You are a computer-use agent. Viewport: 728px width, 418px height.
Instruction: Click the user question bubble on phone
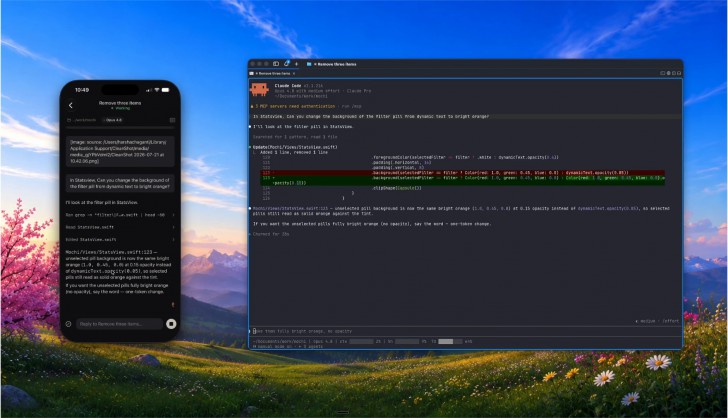(x=120, y=183)
